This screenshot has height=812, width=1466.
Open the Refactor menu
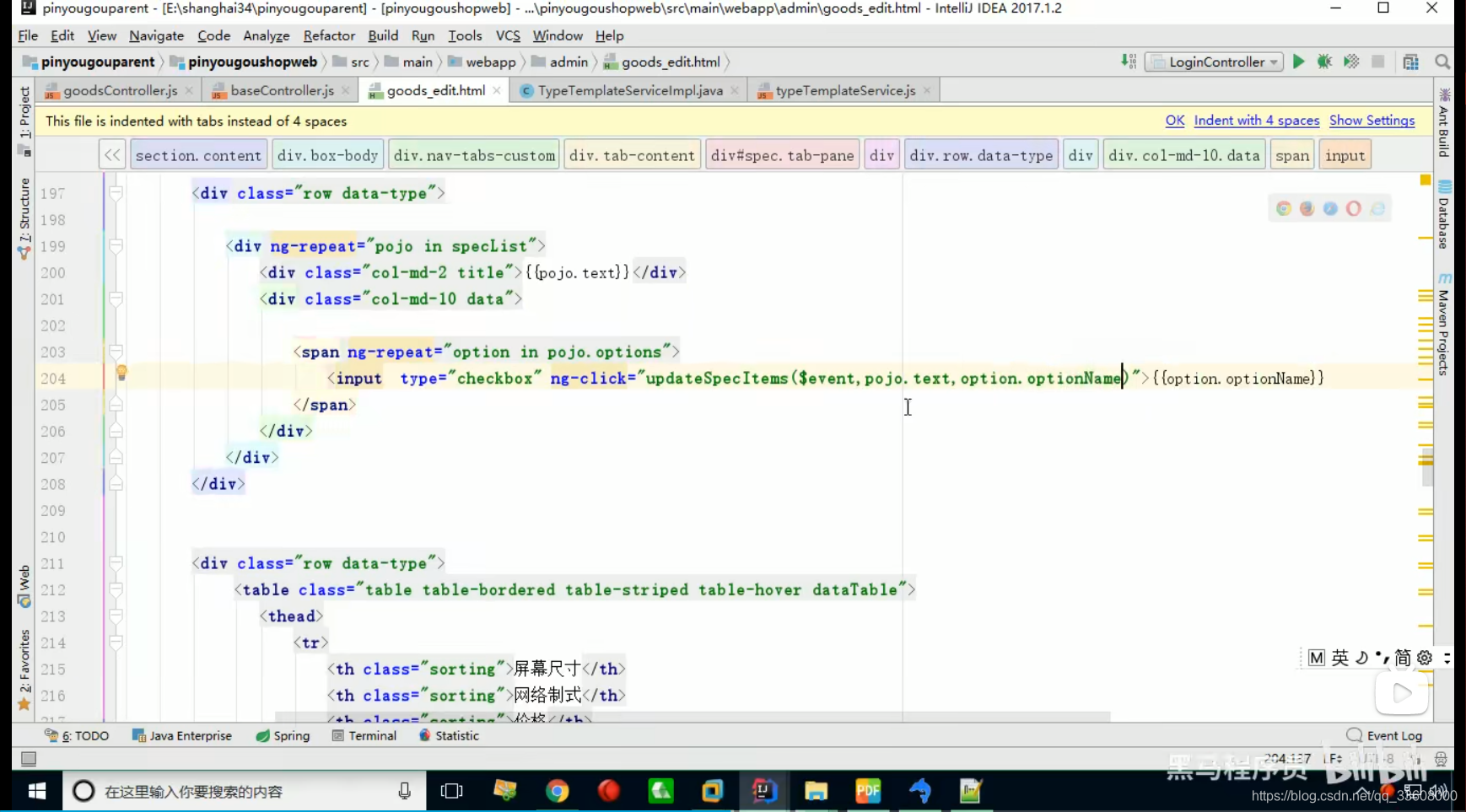[329, 35]
